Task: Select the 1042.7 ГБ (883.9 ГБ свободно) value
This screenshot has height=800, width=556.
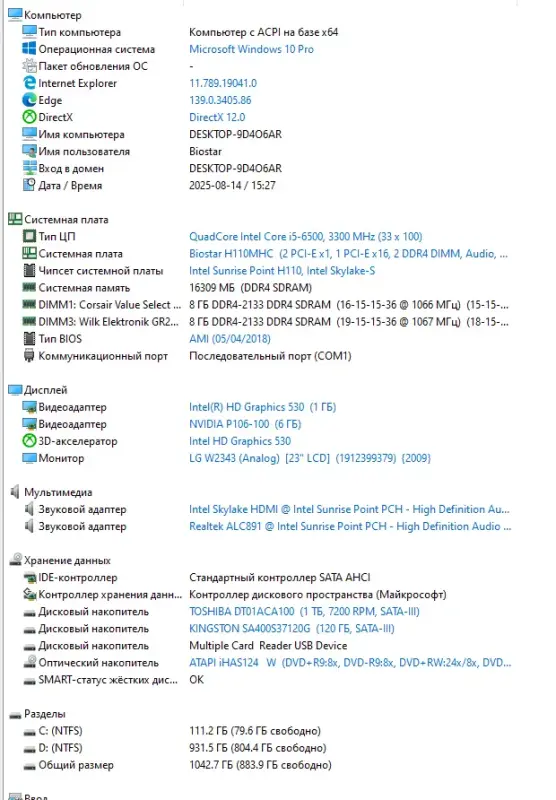Action: click(x=260, y=765)
